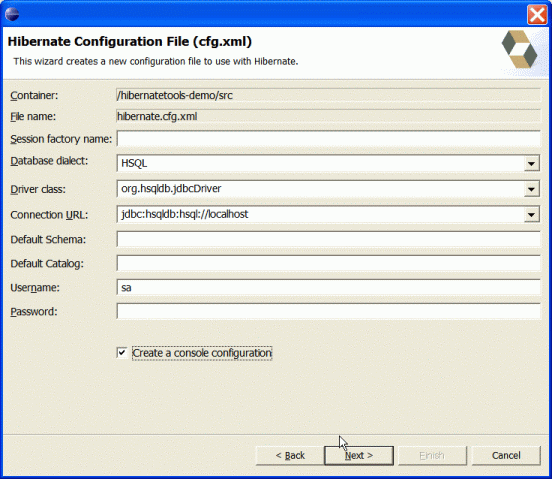Click the File name label
Viewport: 552px width, 479px height.
[x=33, y=117]
